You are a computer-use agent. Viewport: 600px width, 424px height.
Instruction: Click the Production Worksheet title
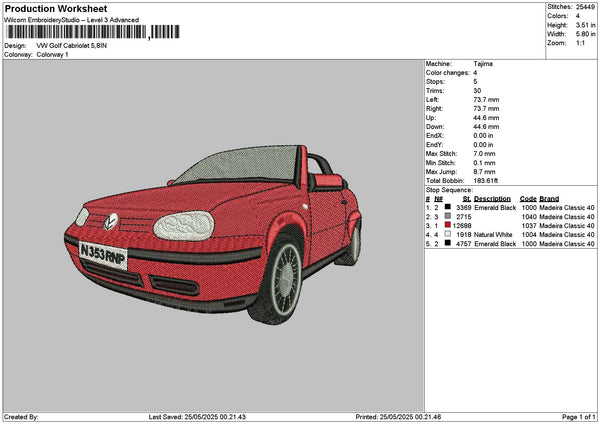pos(56,8)
